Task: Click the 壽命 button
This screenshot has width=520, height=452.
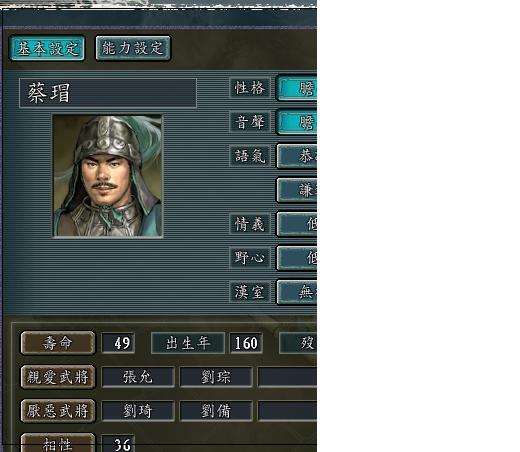Action: (58, 343)
